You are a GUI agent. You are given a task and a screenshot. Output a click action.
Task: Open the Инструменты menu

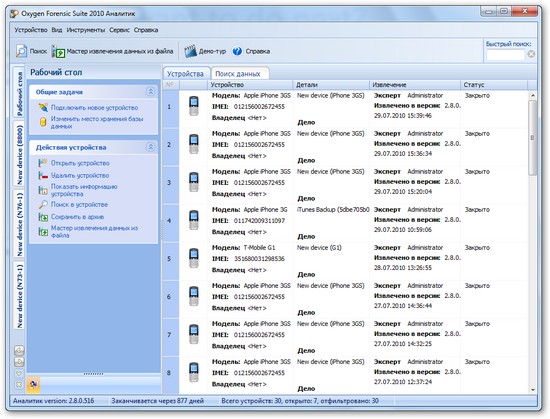tap(86, 30)
